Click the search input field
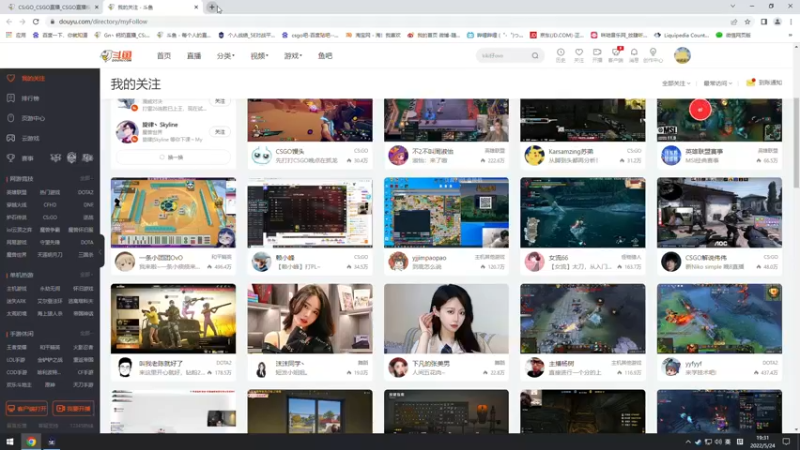The width and height of the screenshot is (800, 450). [505, 56]
